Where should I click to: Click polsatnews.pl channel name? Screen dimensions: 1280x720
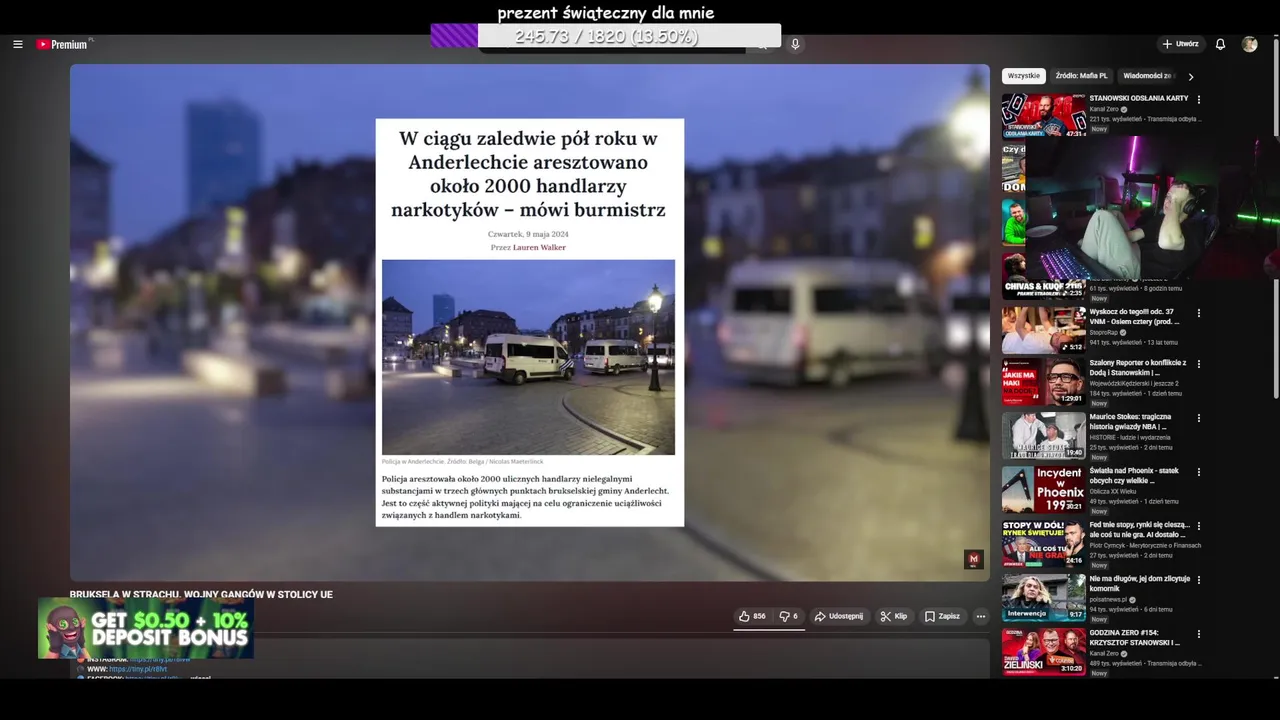[x=1108, y=599]
